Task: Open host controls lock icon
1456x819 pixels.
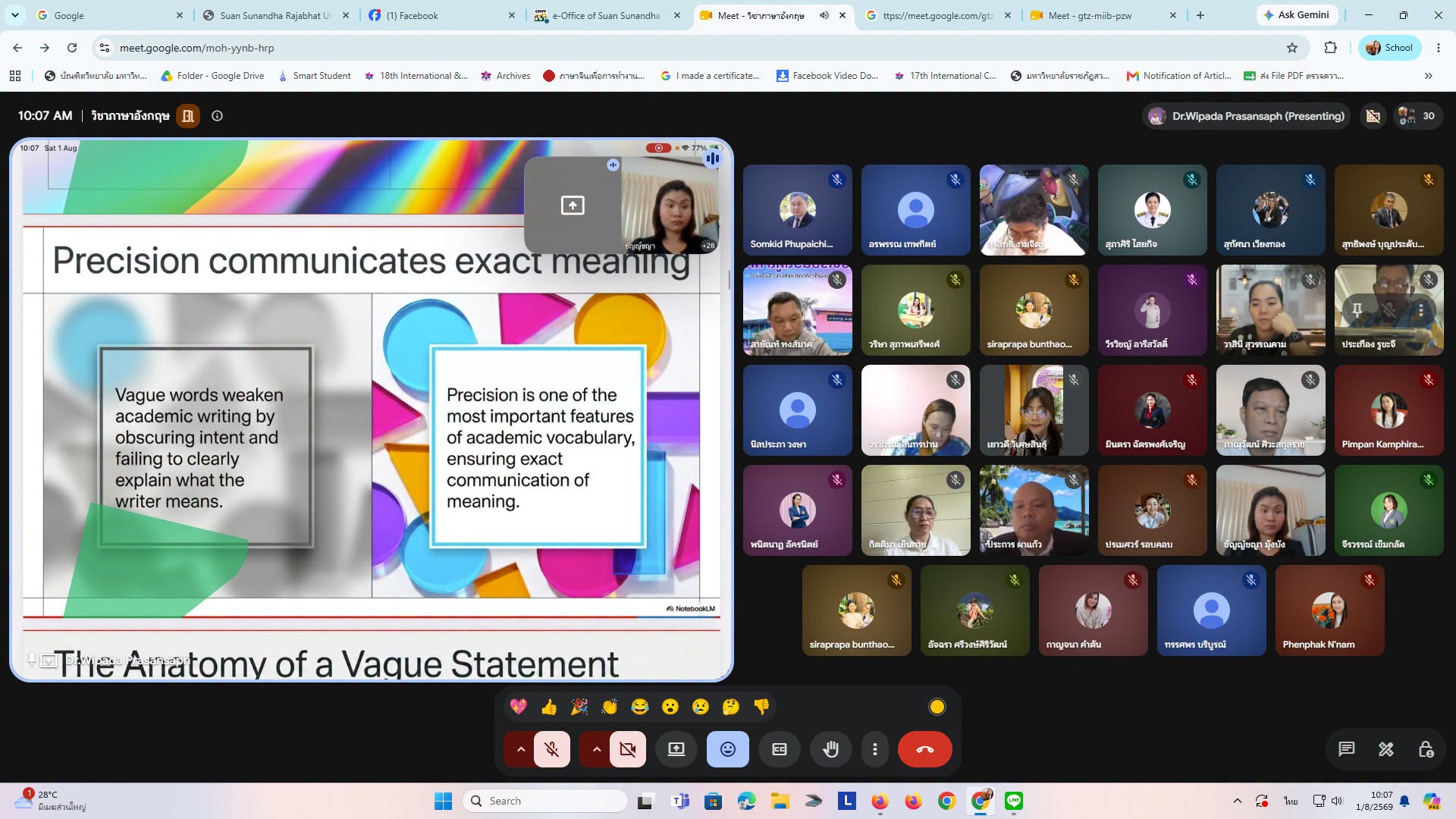Action: [1426, 749]
